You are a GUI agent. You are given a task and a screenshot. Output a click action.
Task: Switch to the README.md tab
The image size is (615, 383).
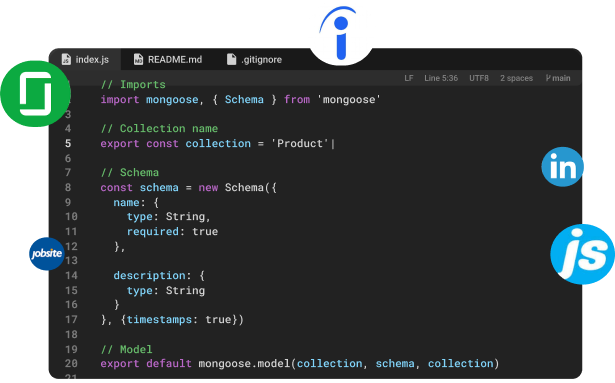pyautogui.click(x=168, y=60)
